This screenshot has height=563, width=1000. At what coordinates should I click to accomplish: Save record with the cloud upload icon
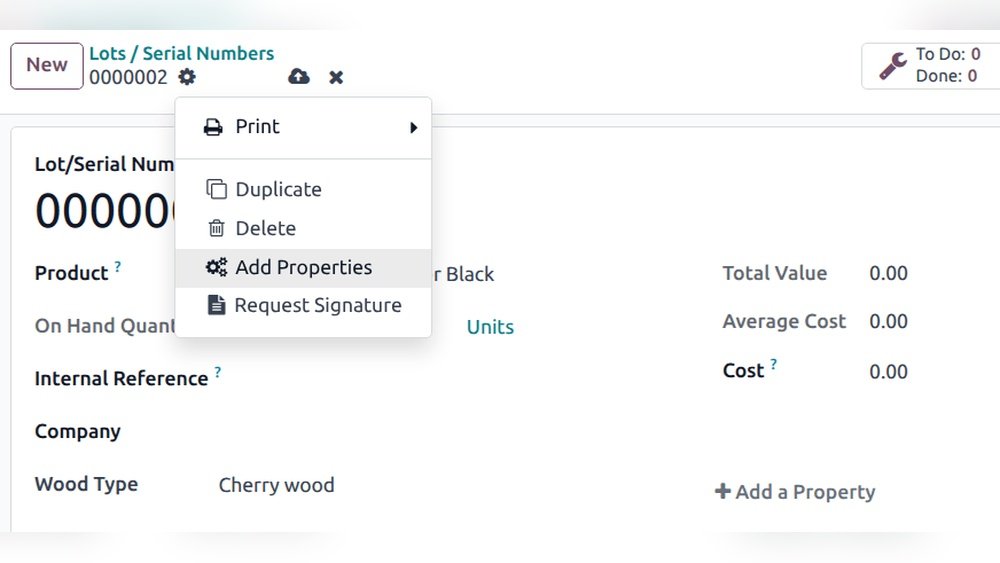(x=298, y=77)
